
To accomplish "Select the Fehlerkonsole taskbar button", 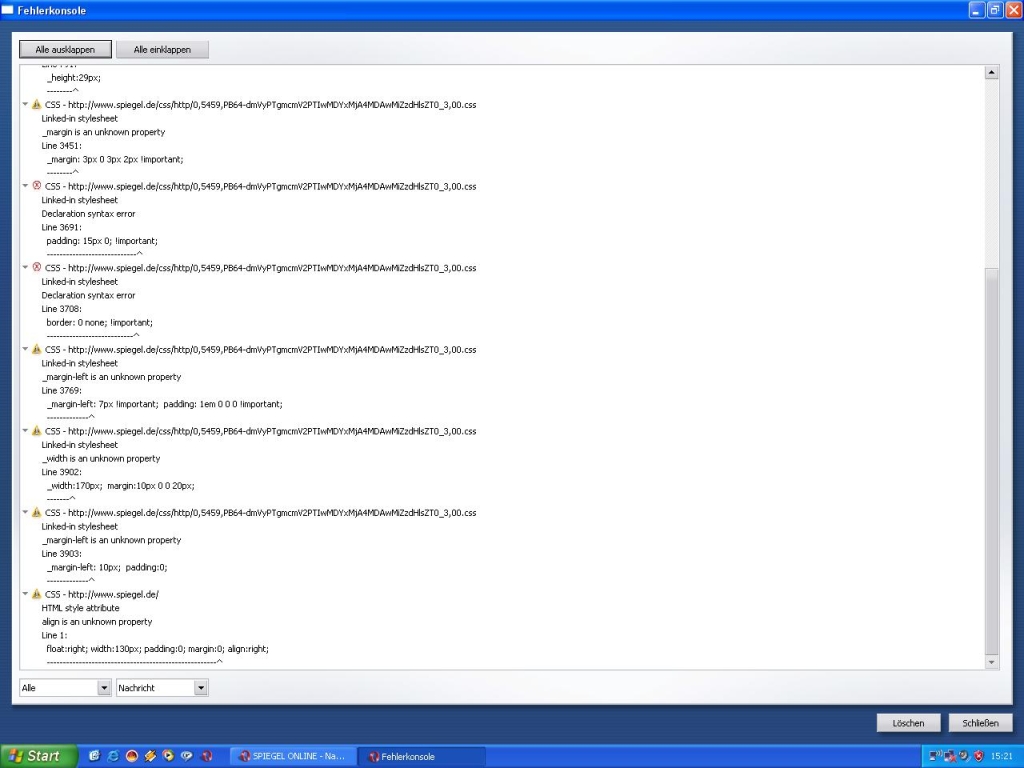I will (x=423, y=756).
